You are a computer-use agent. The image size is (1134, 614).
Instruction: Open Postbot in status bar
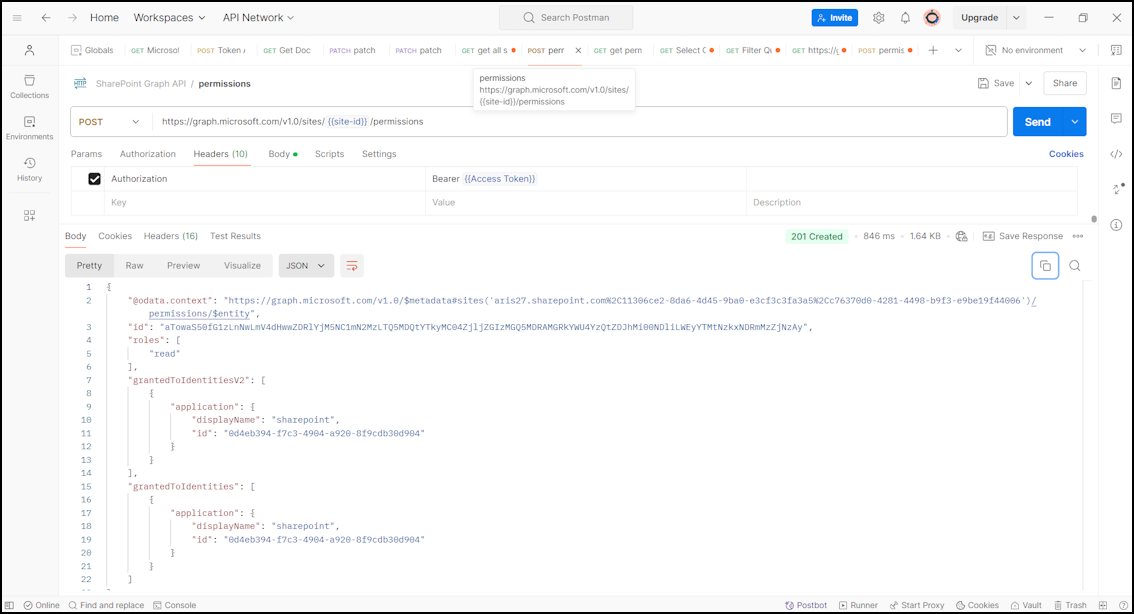click(806, 605)
